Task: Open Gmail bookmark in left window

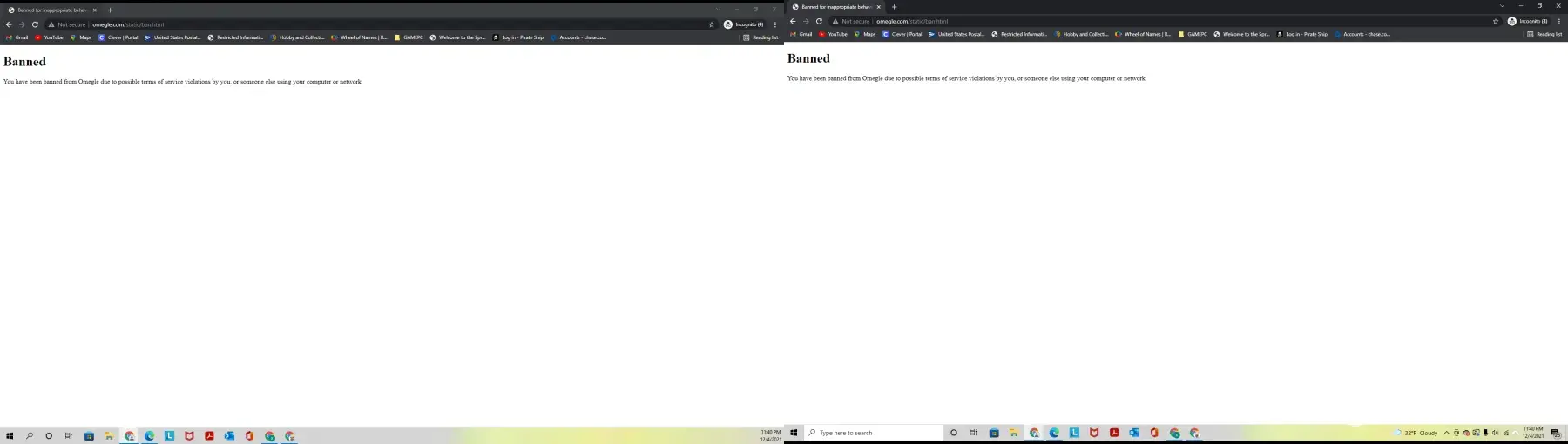Action: click(17, 37)
